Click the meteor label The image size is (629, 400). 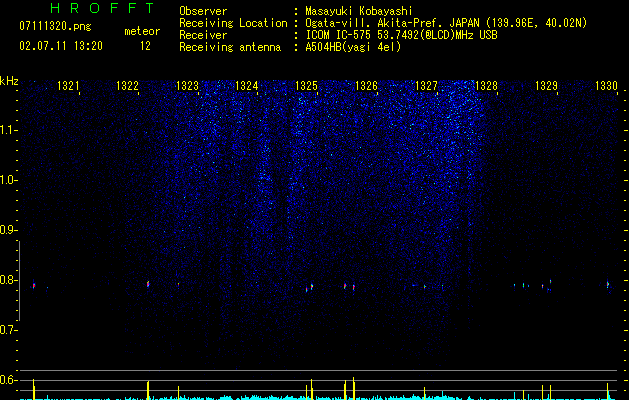[142, 31]
